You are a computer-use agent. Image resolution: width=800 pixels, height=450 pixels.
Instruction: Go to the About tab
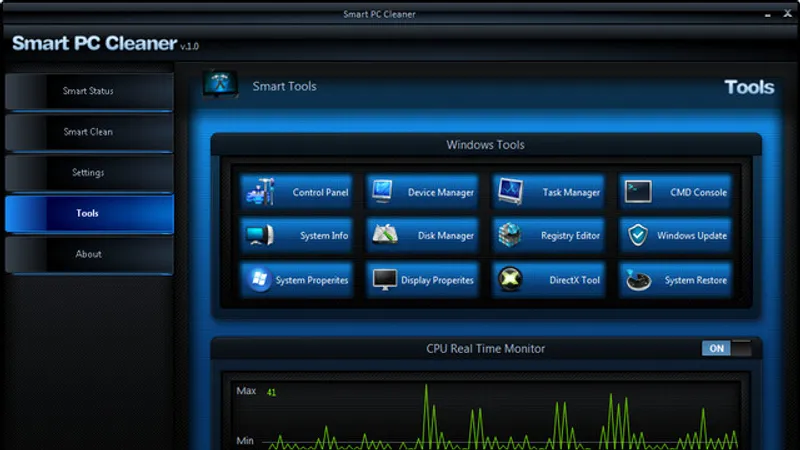pyautogui.click(x=89, y=254)
